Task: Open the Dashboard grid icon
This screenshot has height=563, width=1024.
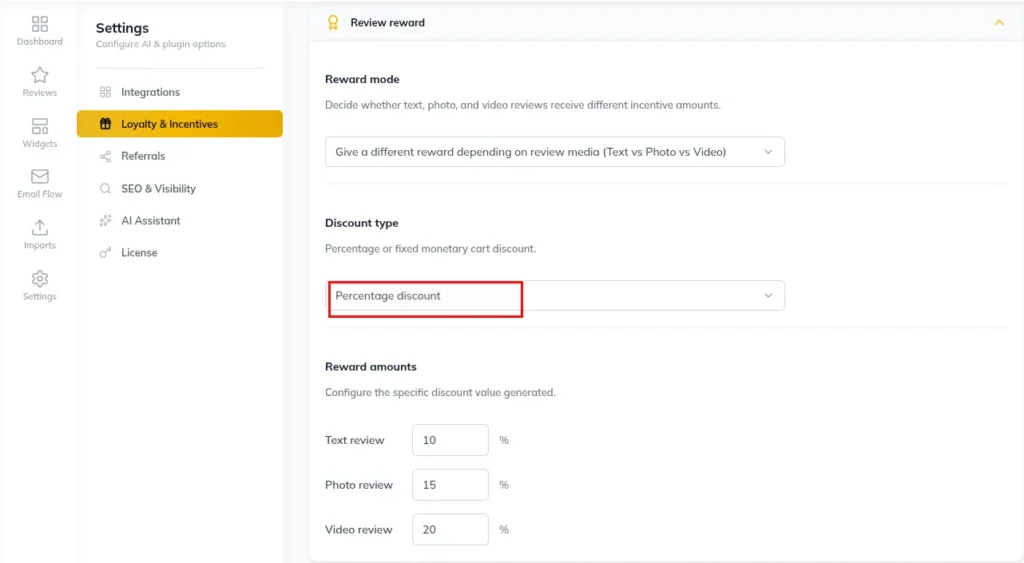Action: 40,24
